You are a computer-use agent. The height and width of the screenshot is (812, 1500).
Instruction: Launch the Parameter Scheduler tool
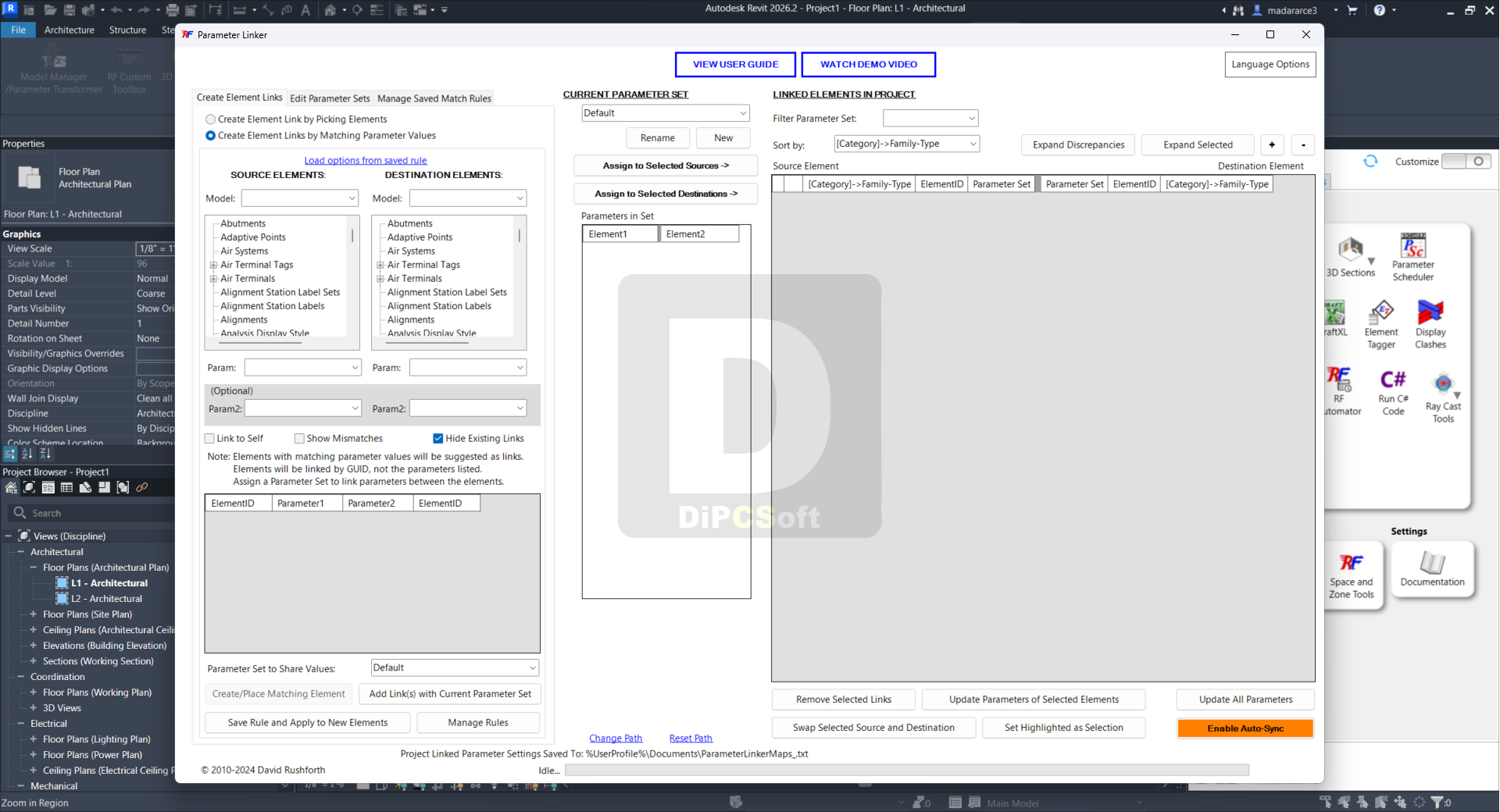[x=1412, y=258]
